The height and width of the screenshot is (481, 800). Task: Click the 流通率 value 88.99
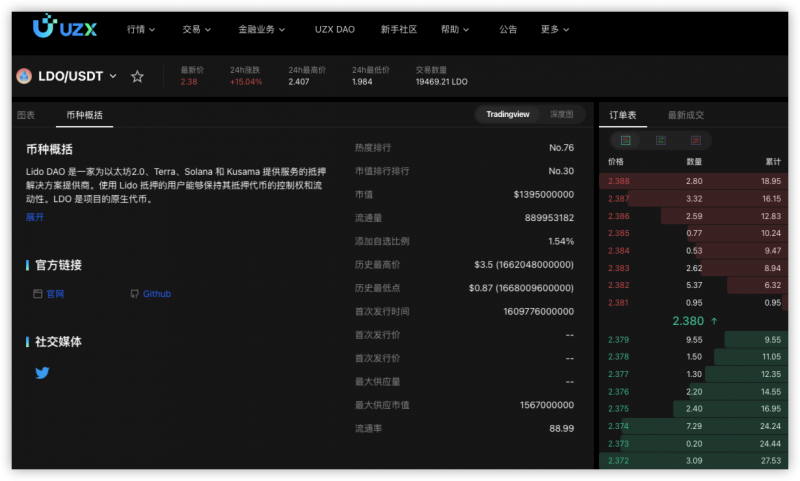click(562, 428)
